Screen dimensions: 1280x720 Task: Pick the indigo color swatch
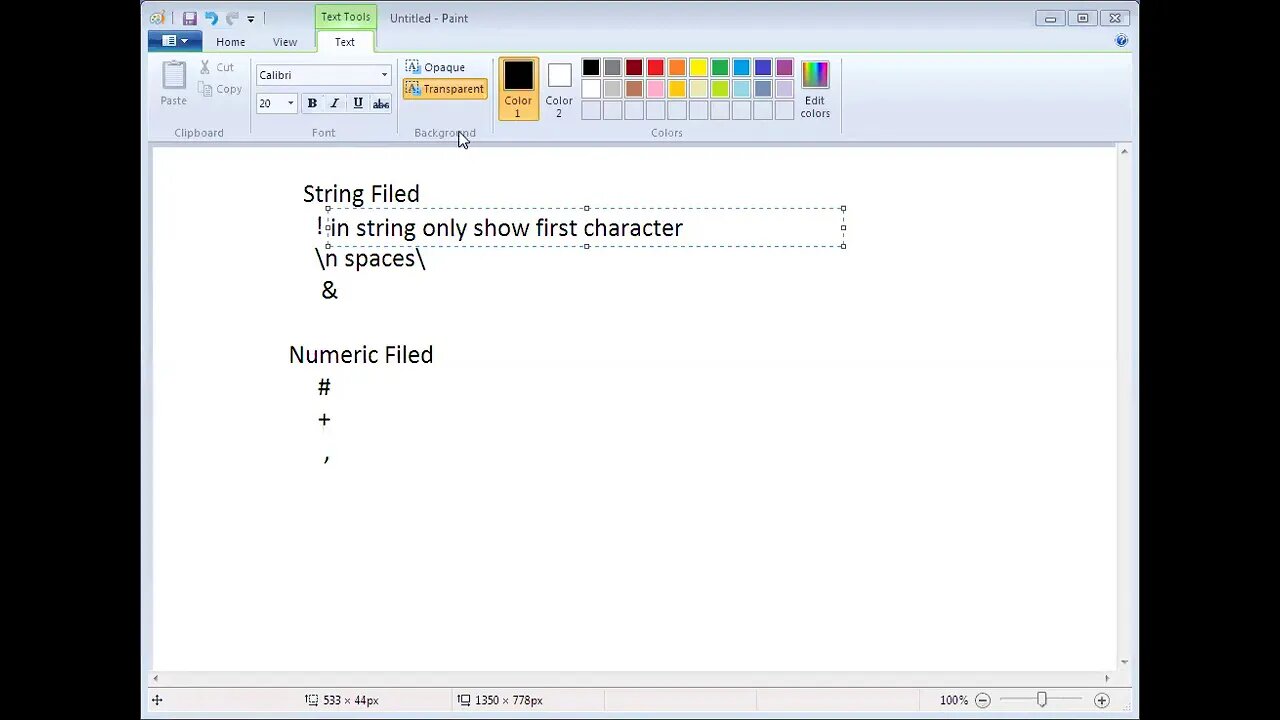[763, 68]
